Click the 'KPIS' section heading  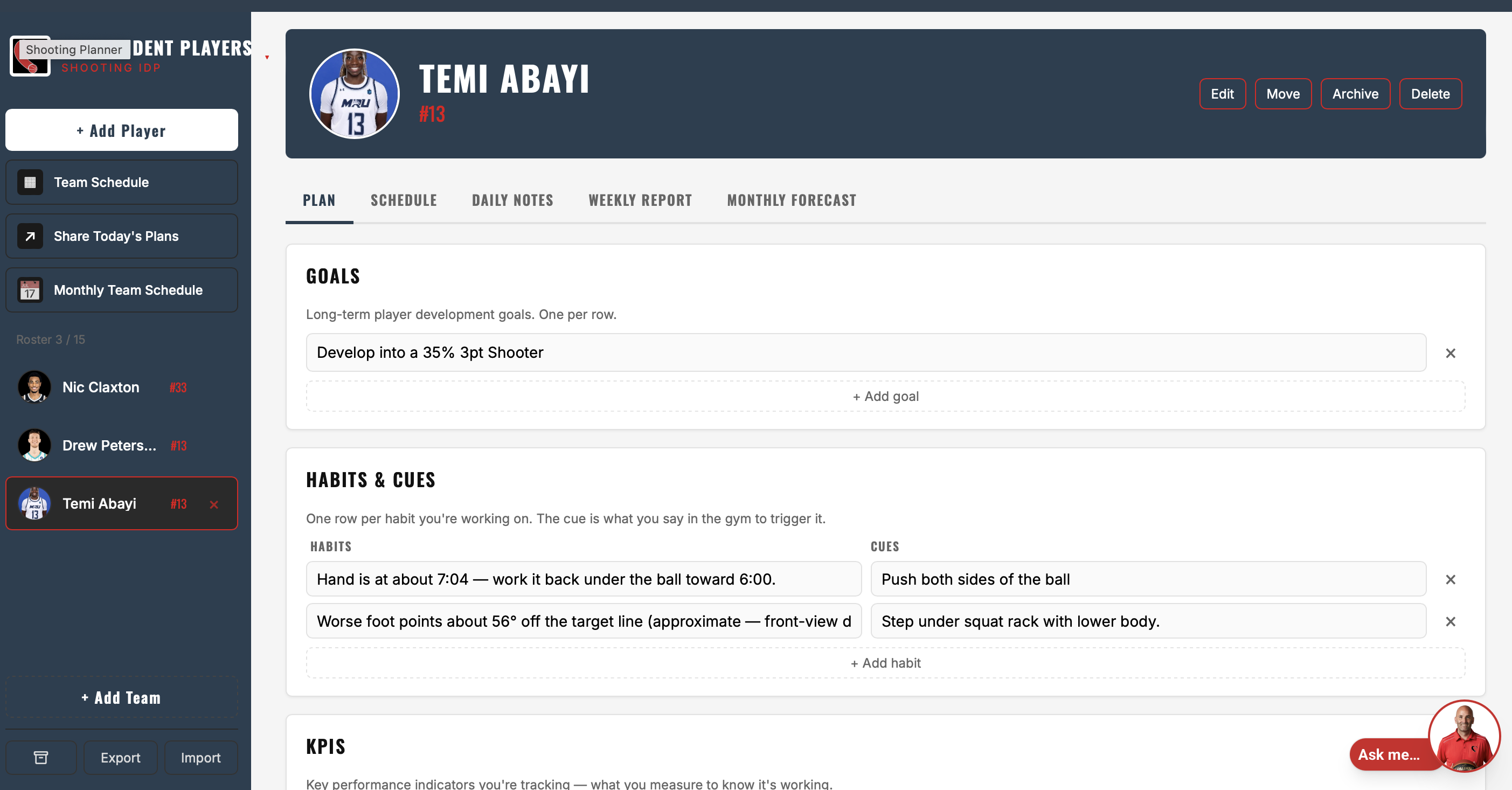[326, 746]
